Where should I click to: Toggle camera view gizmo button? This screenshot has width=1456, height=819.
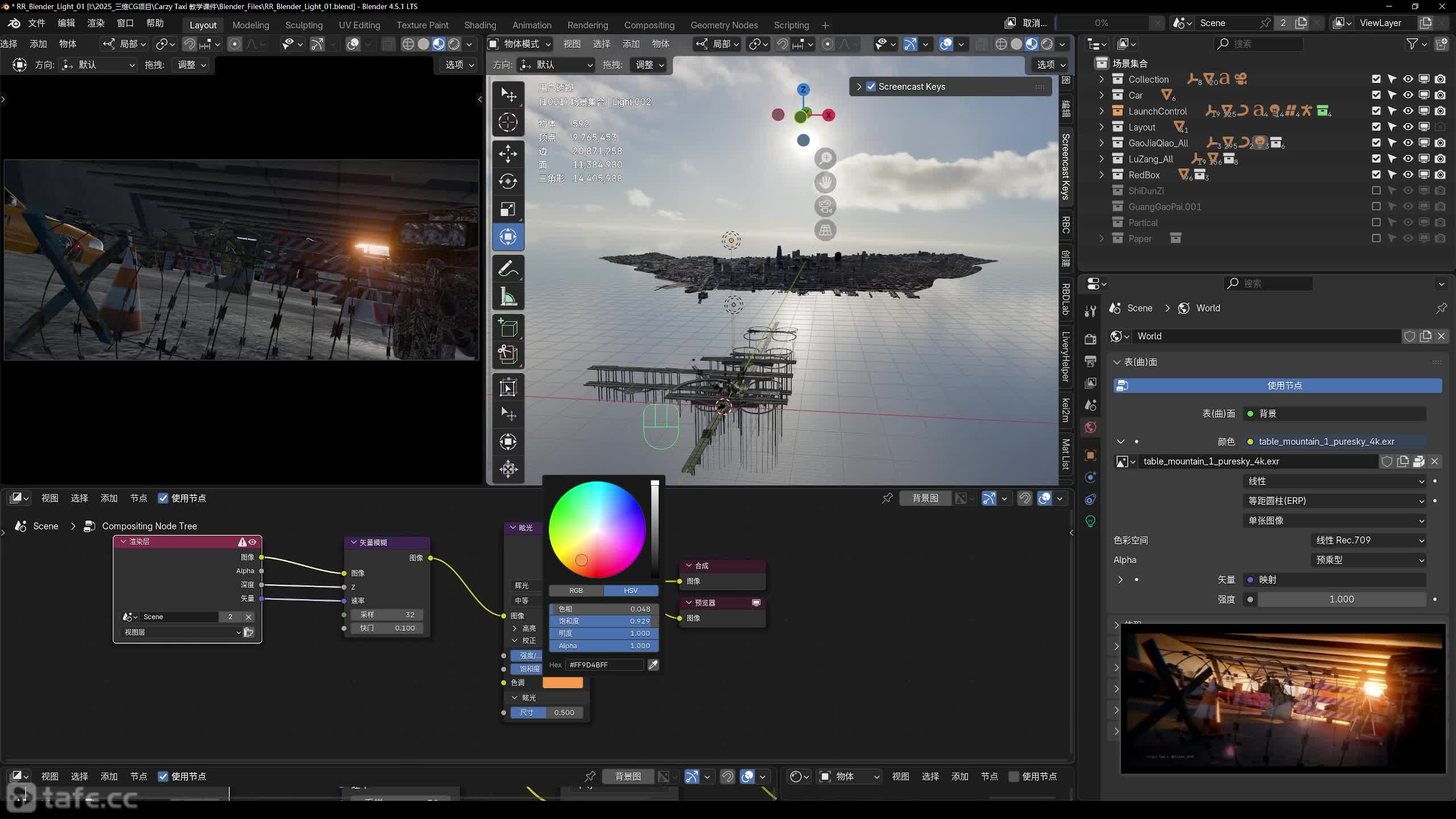pos(825,206)
